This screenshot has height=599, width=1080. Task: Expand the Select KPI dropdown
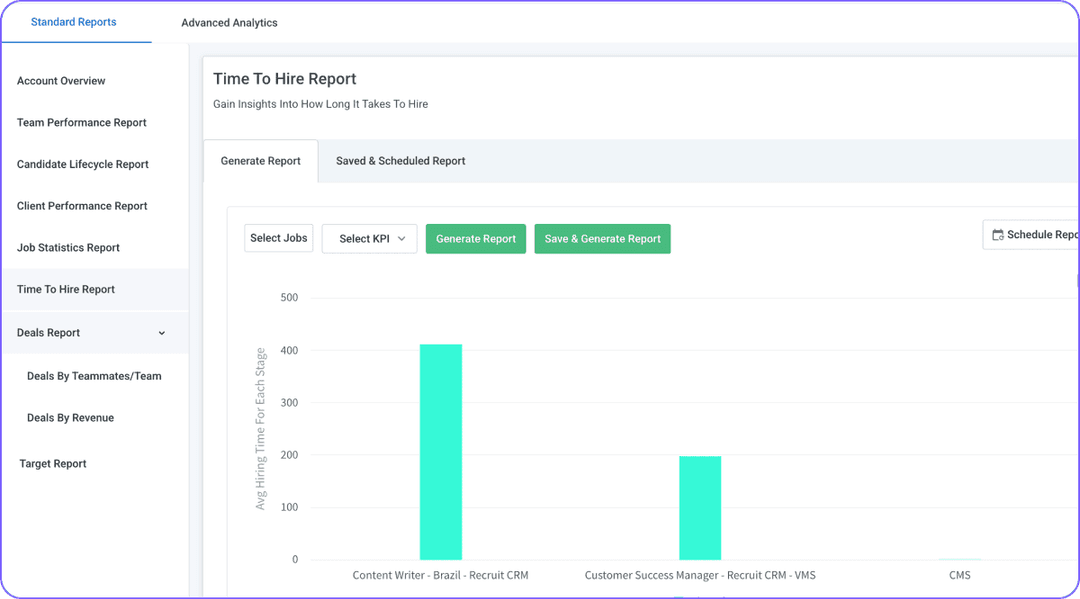[369, 238]
